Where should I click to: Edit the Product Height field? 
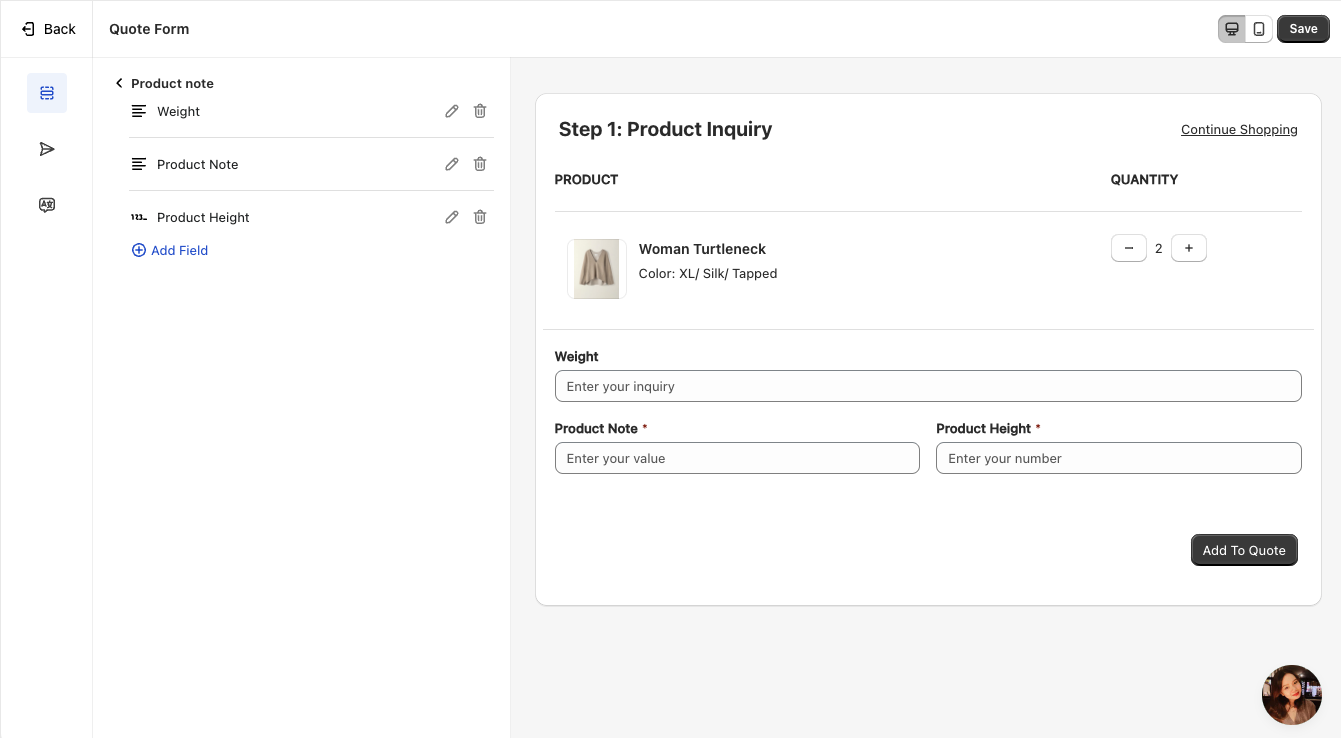point(452,217)
